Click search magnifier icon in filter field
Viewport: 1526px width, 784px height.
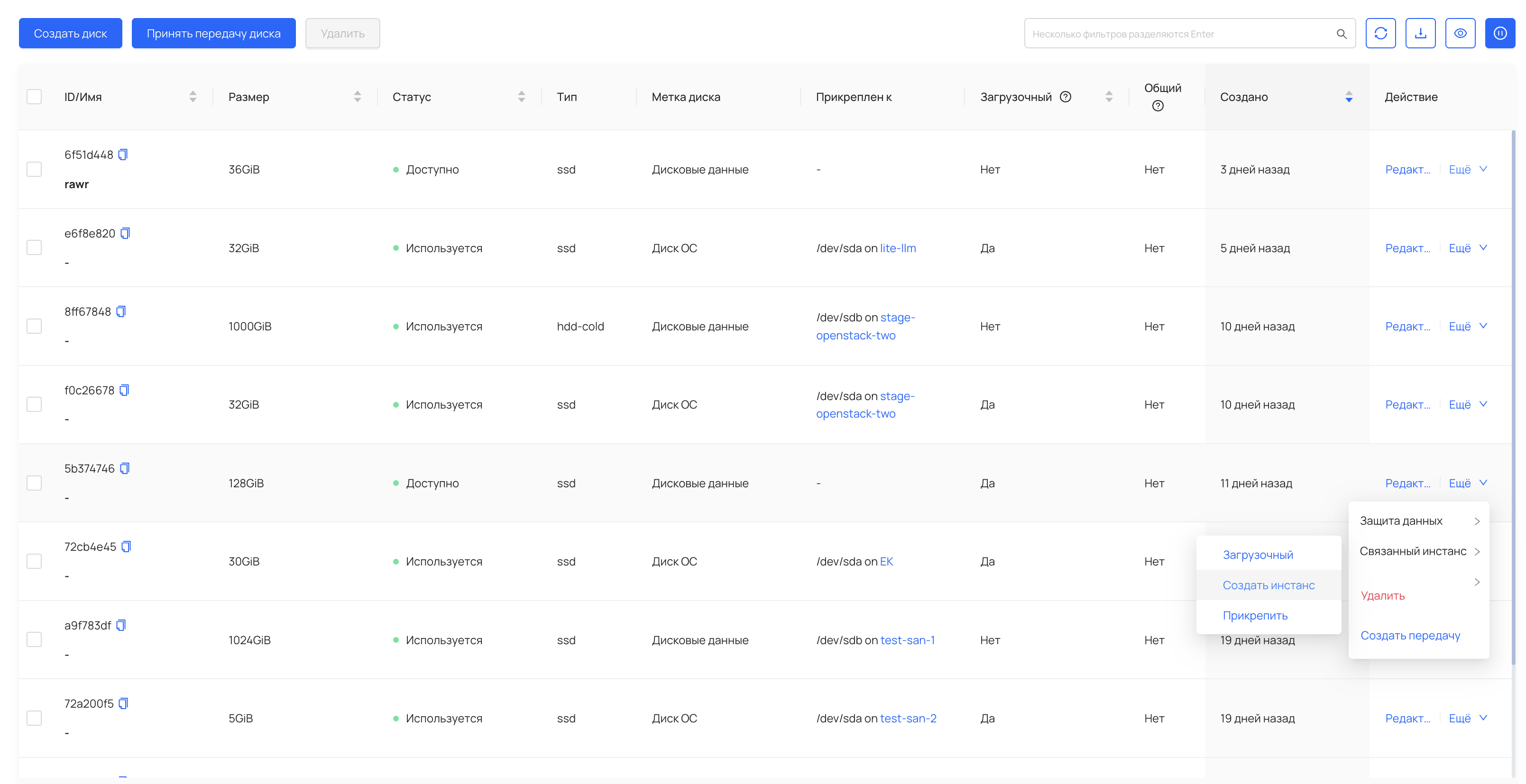(1341, 34)
